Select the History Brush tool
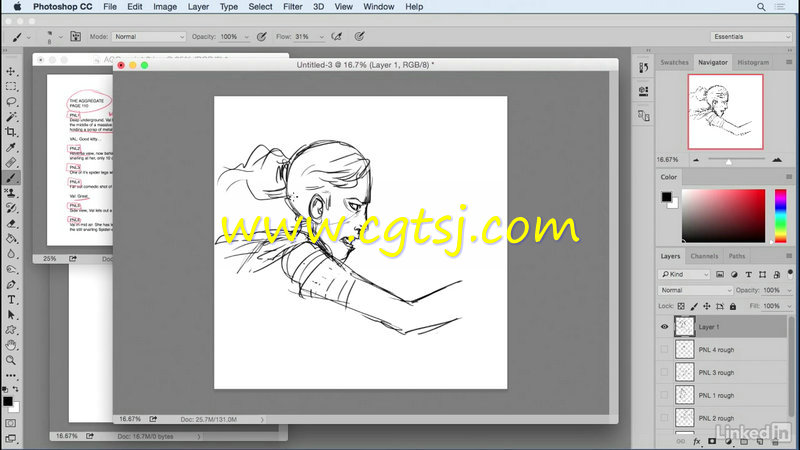Image resolution: width=800 pixels, height=450 pixels. [11, 208]
